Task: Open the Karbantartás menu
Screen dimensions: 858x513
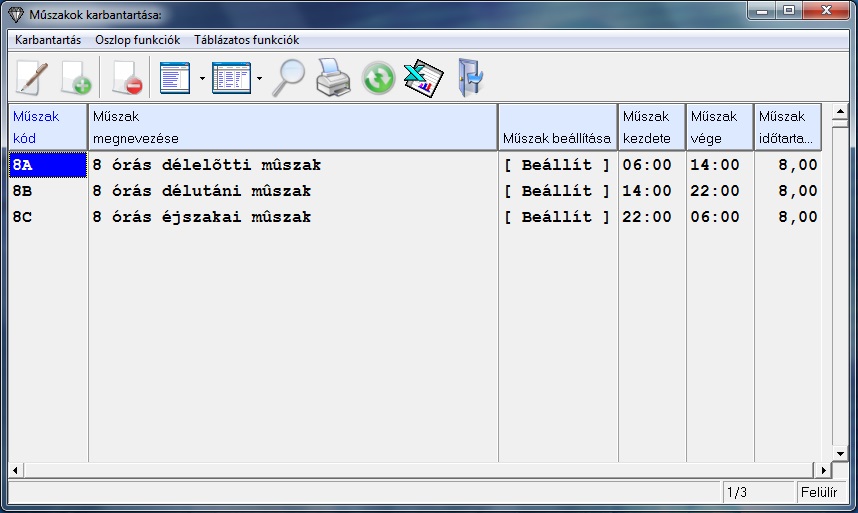Action: [x=48, y=40]
